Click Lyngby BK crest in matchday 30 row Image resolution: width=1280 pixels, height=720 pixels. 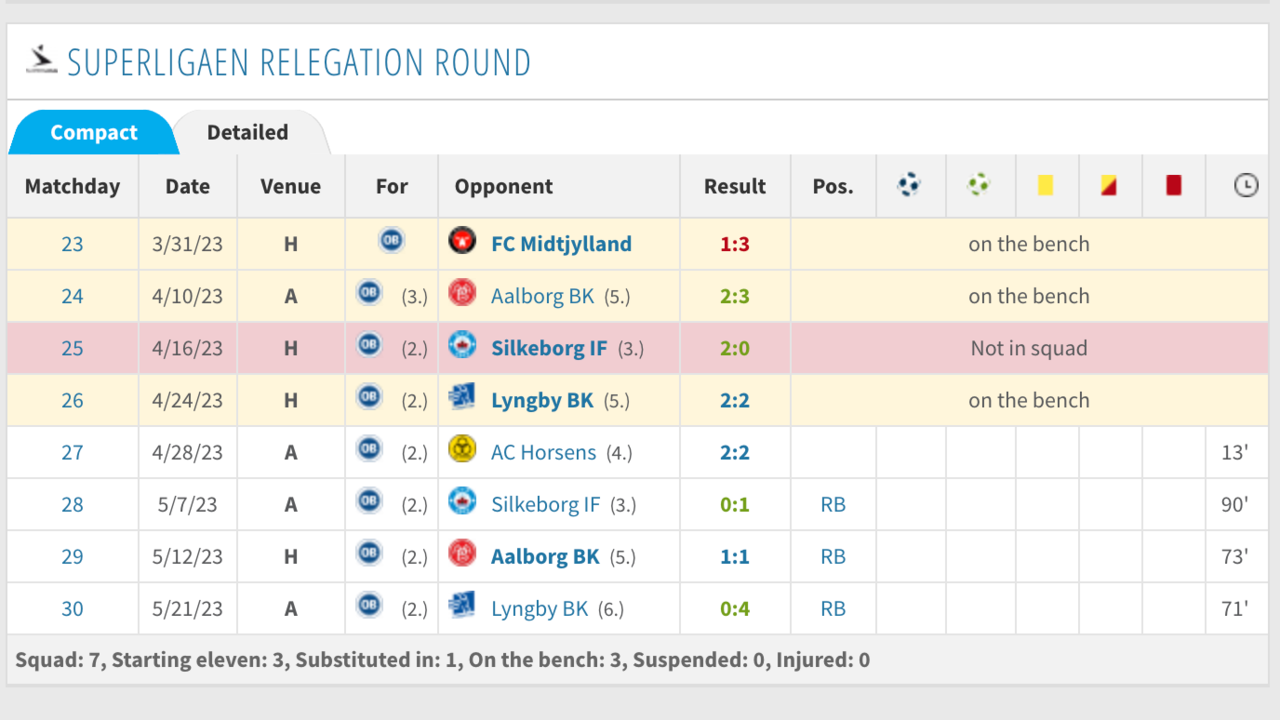462,605
